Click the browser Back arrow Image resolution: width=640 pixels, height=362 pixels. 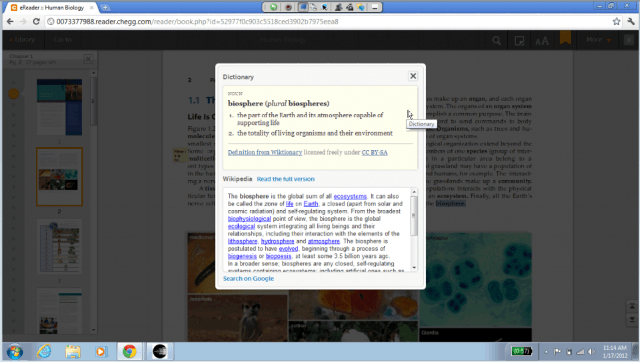click(x=10, y=22)
